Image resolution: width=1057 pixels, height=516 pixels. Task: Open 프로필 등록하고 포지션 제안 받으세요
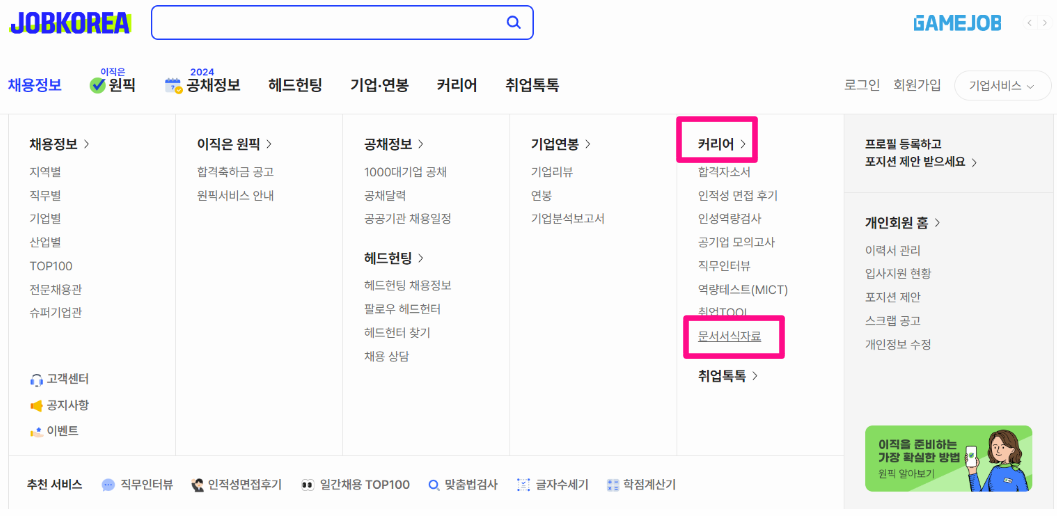tap(921, 153)
